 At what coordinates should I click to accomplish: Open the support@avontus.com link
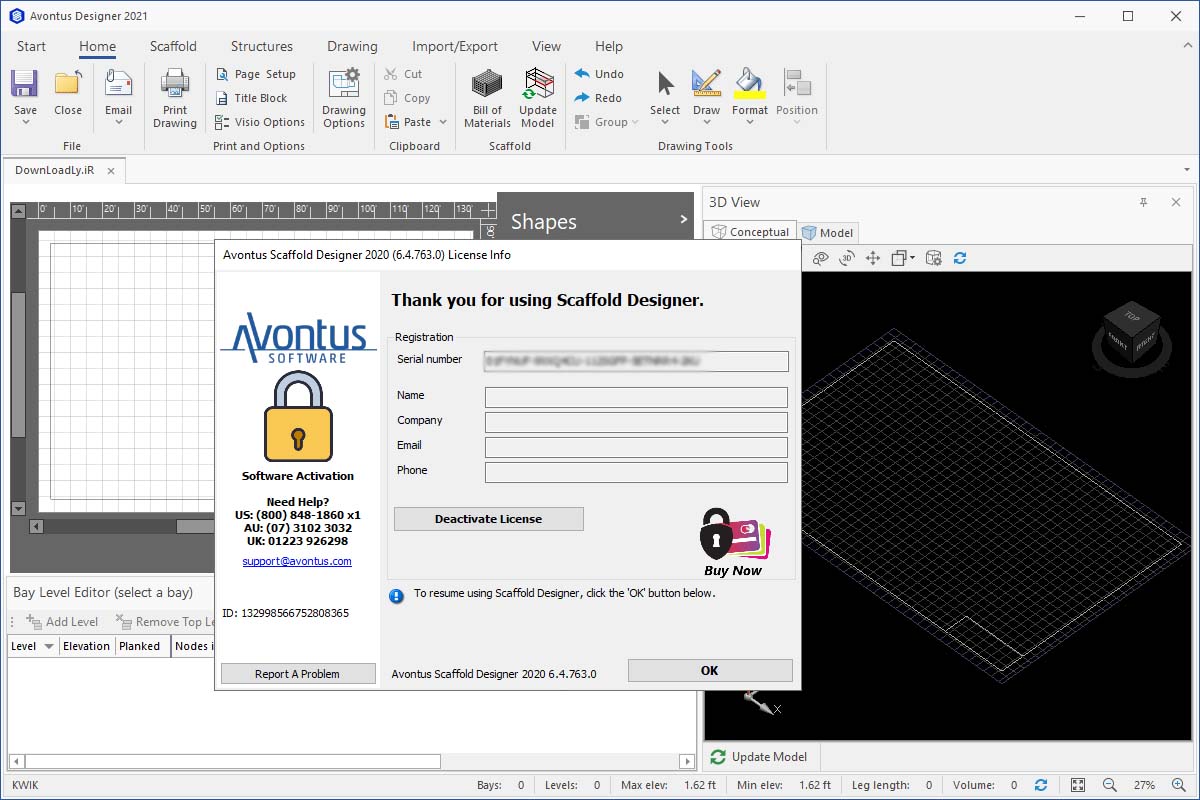point(297,561)
